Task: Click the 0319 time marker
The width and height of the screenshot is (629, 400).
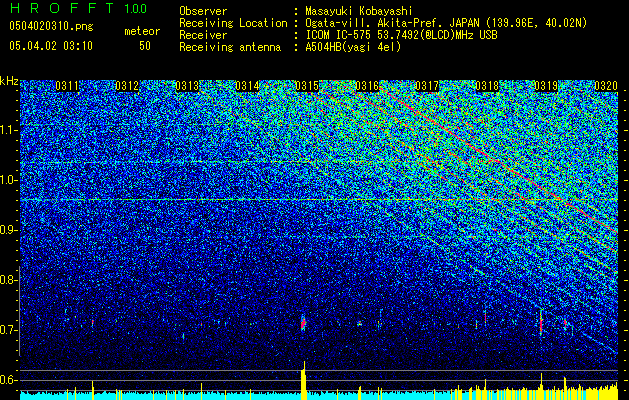Action: point(546,86)
